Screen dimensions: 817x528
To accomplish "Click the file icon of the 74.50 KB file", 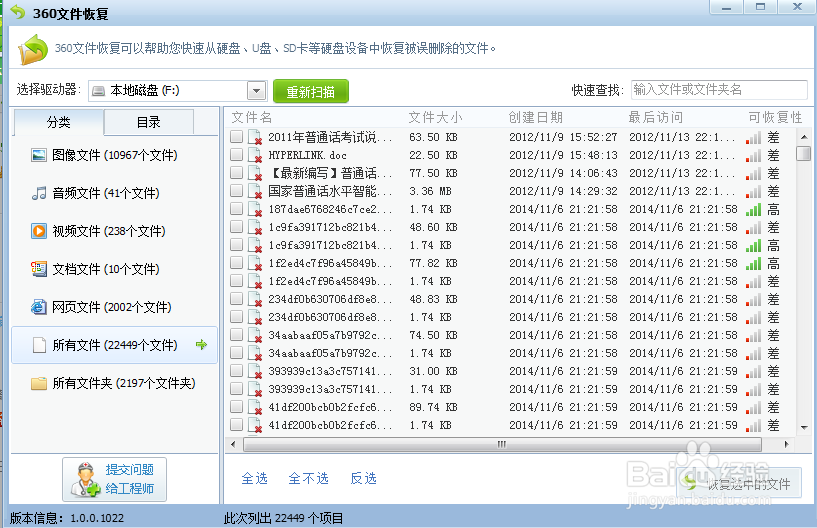I will 254,335.
